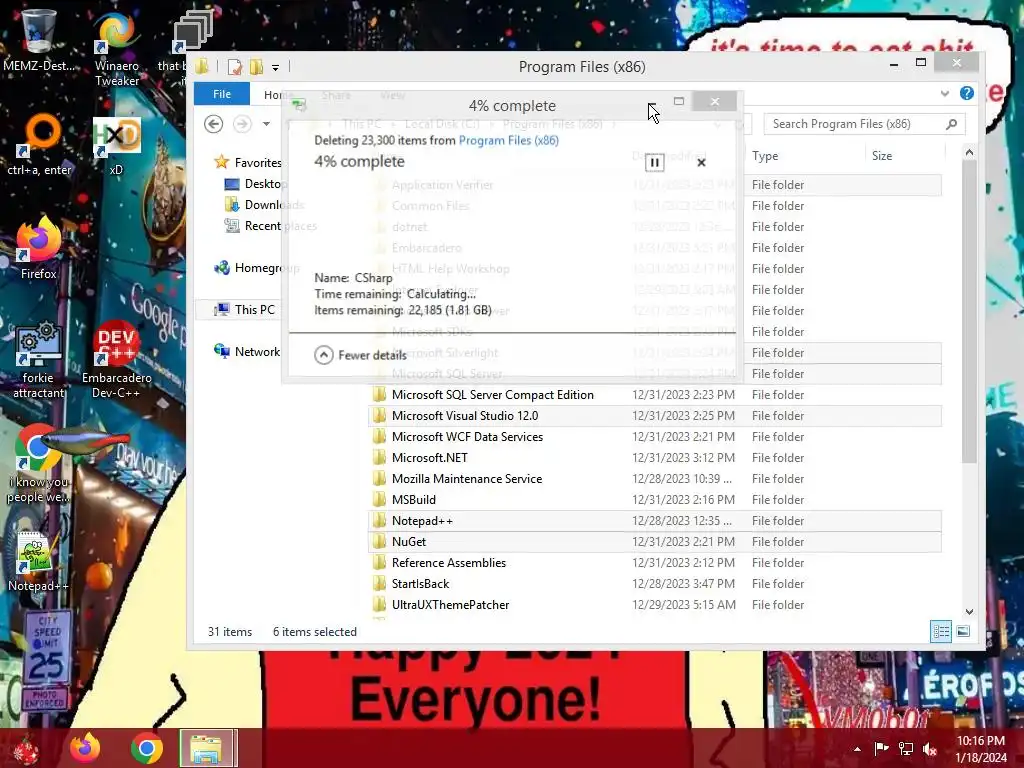Click the taskbar clock showing 10:16 PM
This screenshot has height=768, width=1024.
pos(981,749)
